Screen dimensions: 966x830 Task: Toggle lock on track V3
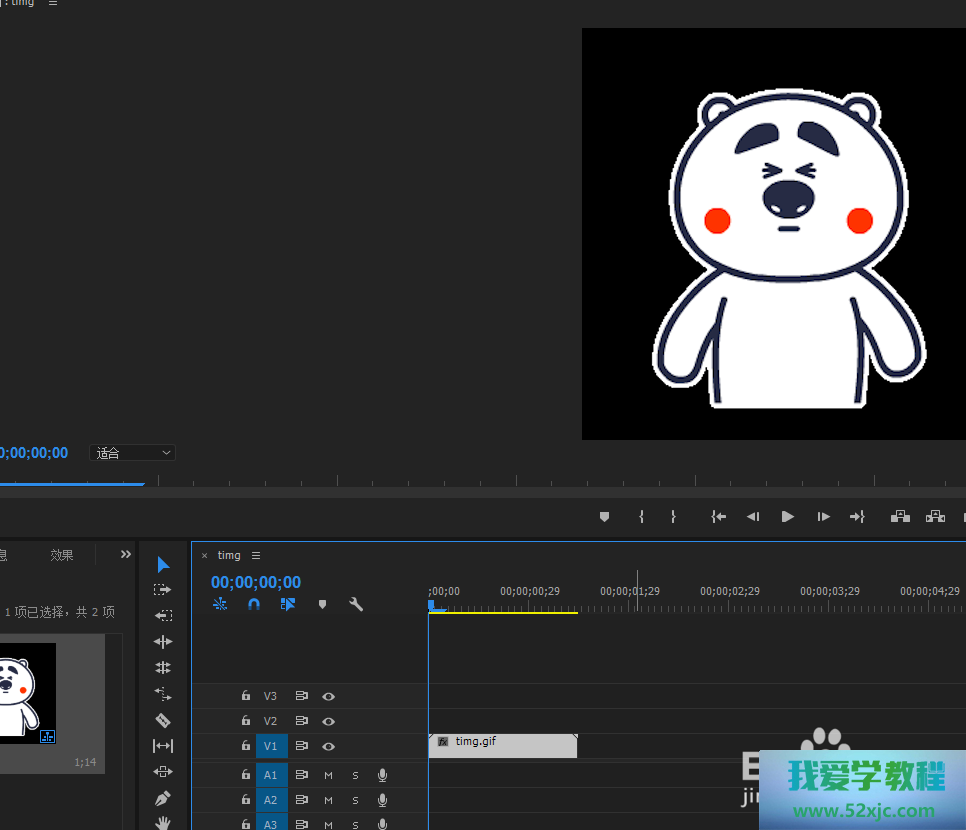click(246, 696)
